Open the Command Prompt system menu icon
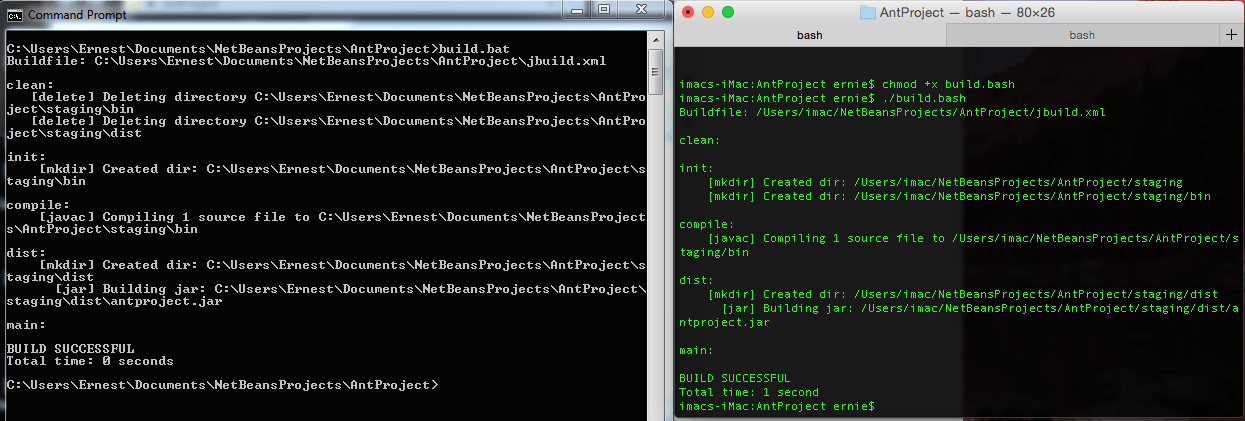1245x421 pixels. [x=14, y=15]
